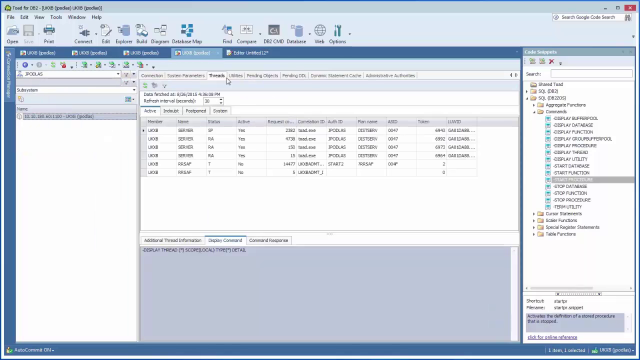The image size is (640, 360).
Task: Click the Code Snippets search field
Action: coord(591,74)
